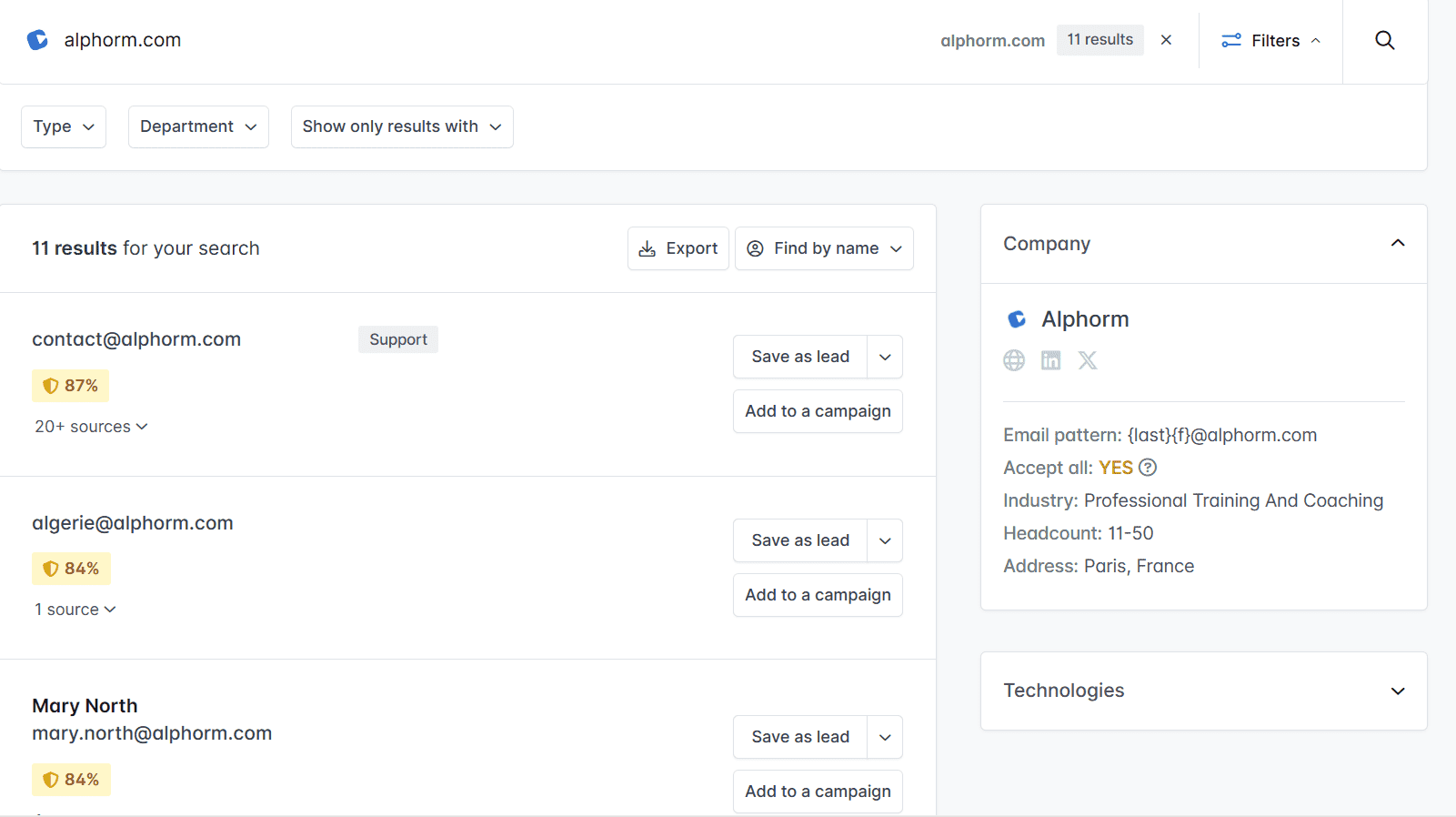Click the Industry: Professional Training And Coaching line
This screenshot has width=1456, height=817.
tap(1193, 500)
